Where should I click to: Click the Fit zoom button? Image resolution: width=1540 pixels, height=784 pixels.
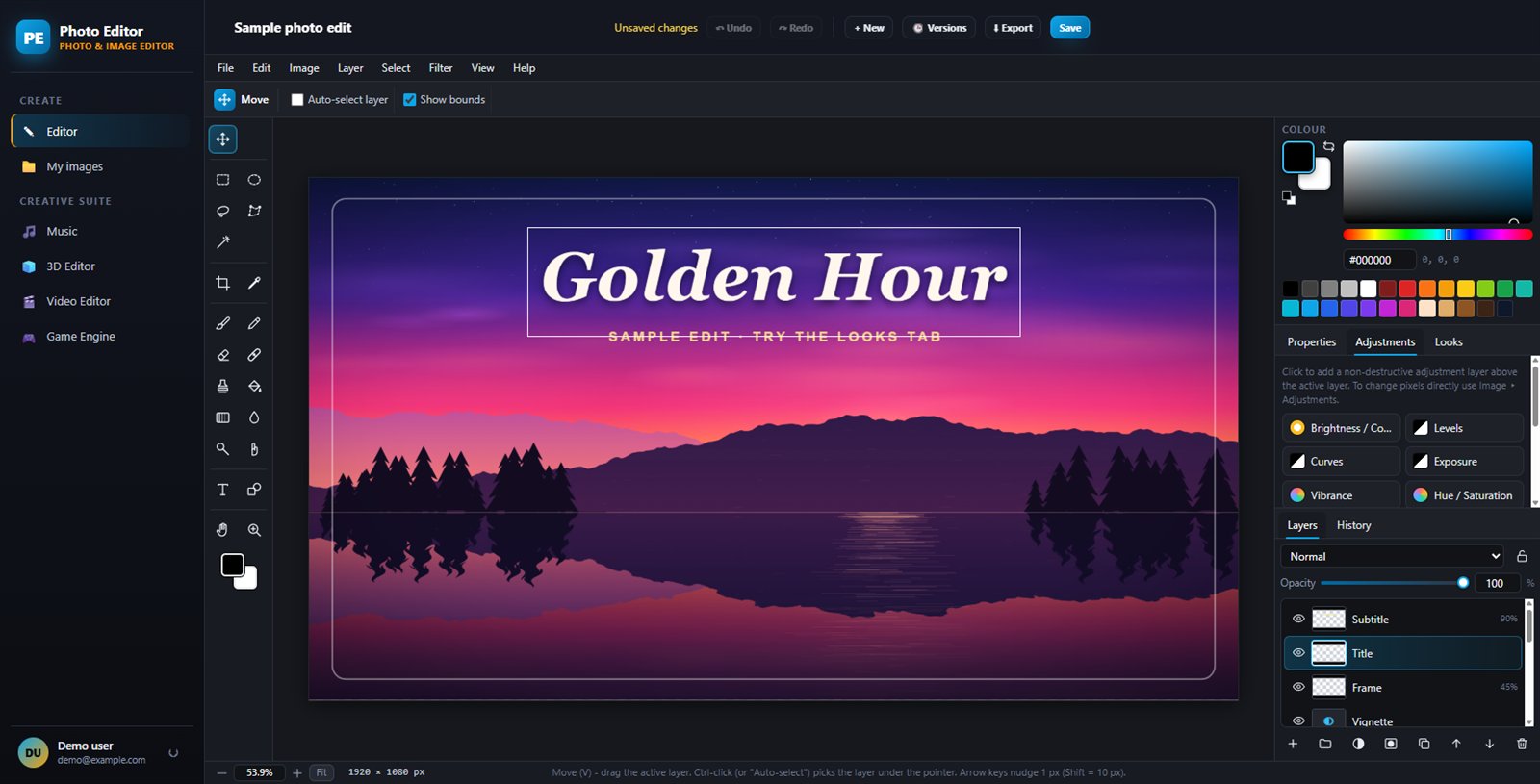321,772
